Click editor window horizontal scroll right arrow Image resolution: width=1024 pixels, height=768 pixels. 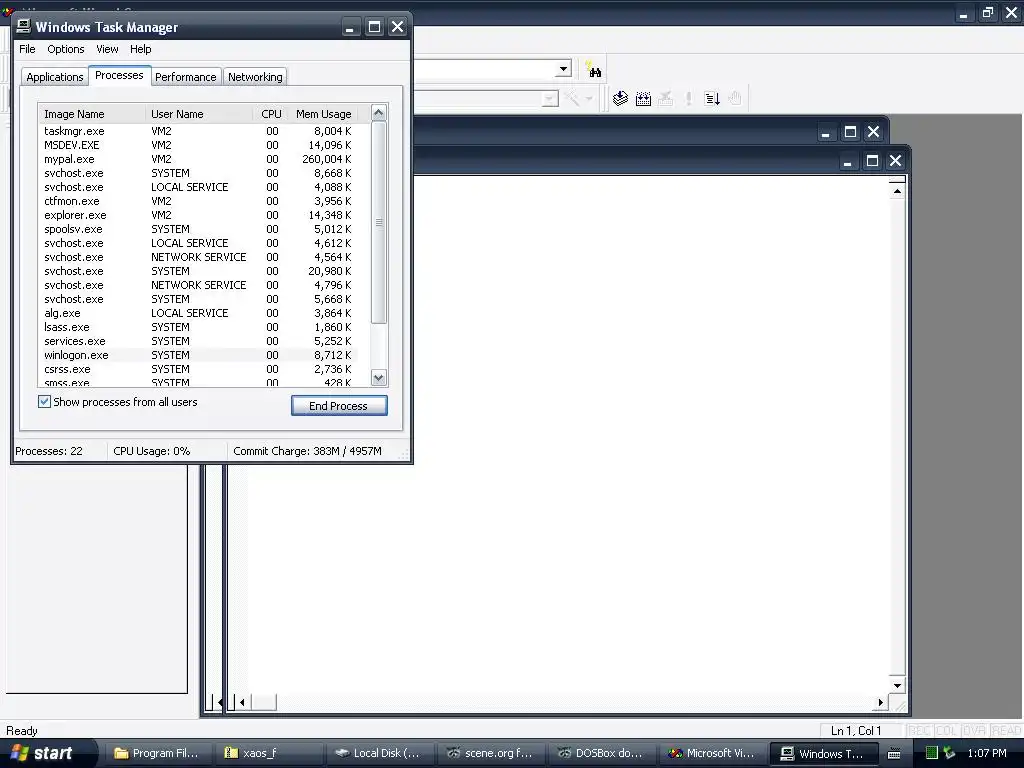pos(881,703)
